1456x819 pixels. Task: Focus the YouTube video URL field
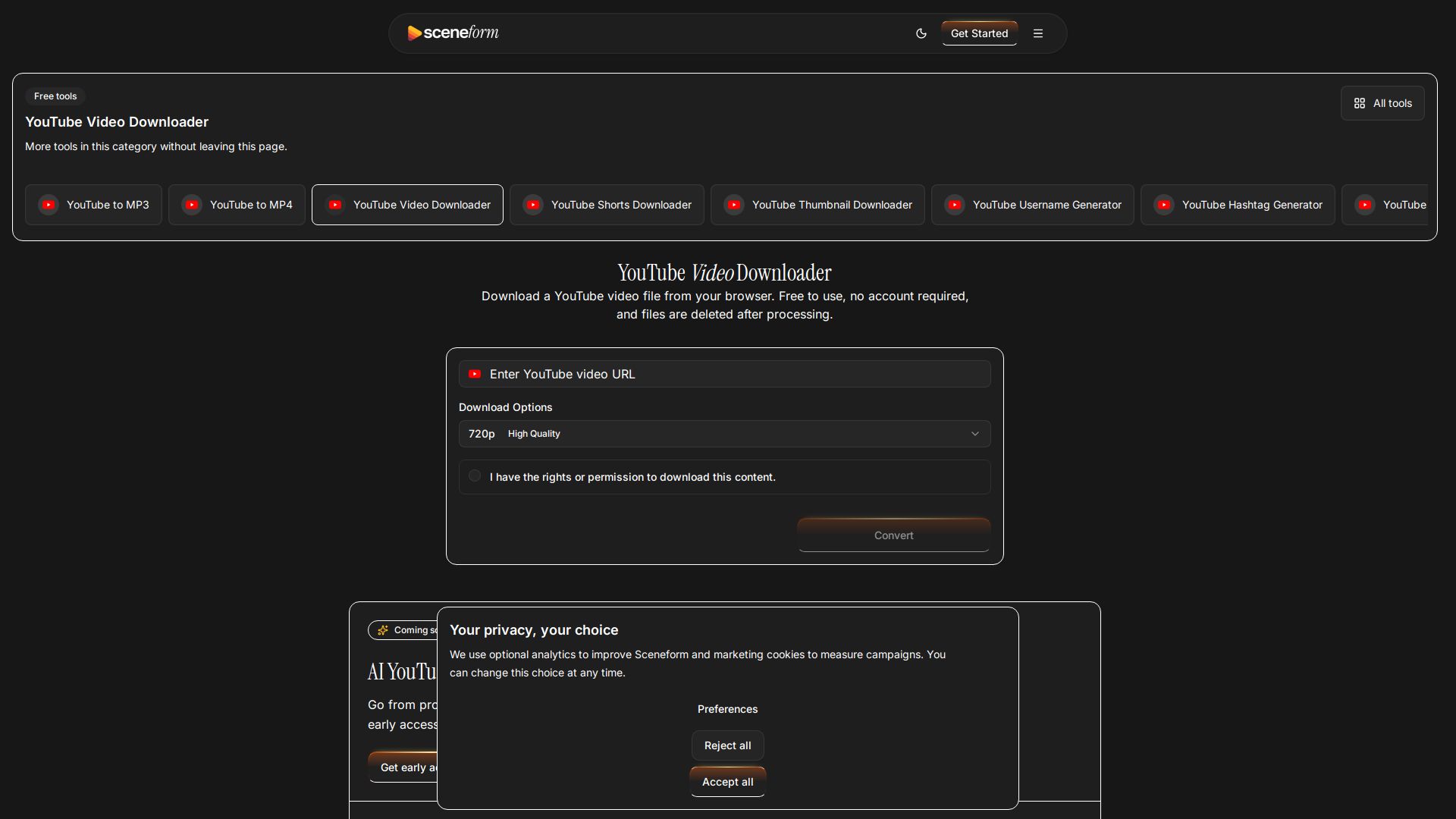tap(724, 374)
